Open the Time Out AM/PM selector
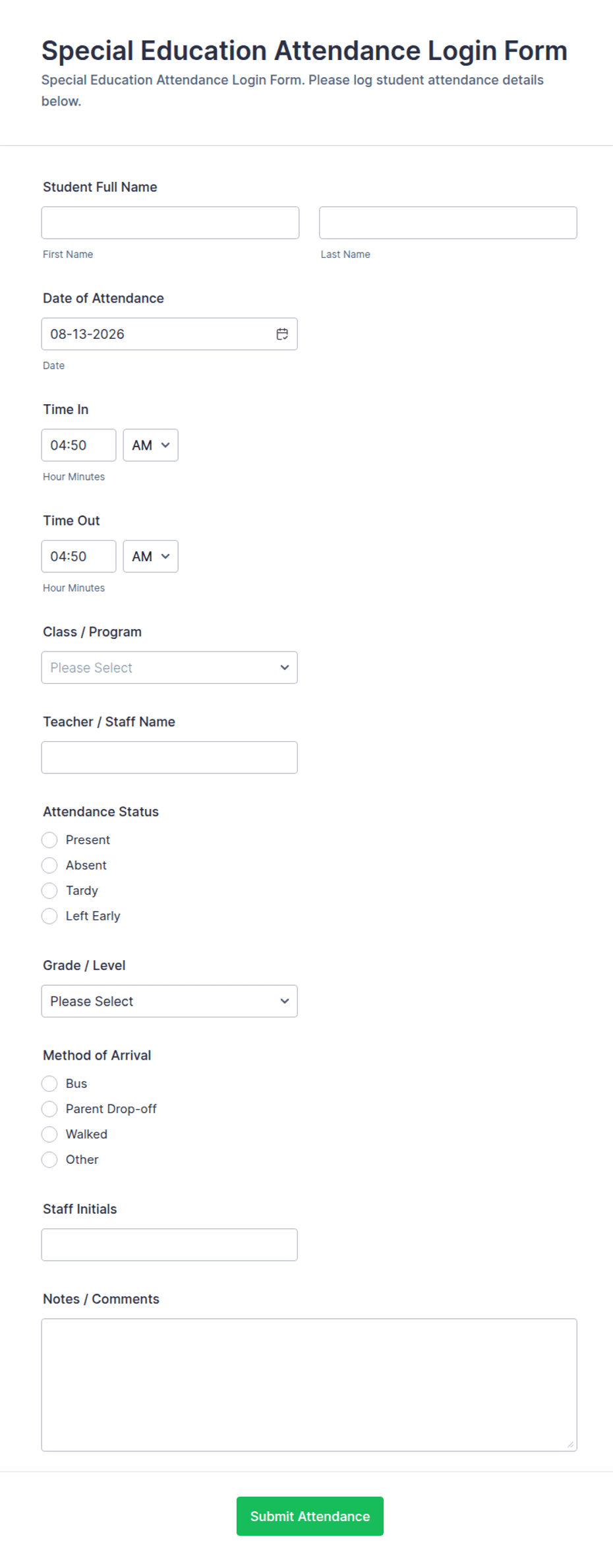This screenshot has width=613, height=1568. click(x=150, y=557)
